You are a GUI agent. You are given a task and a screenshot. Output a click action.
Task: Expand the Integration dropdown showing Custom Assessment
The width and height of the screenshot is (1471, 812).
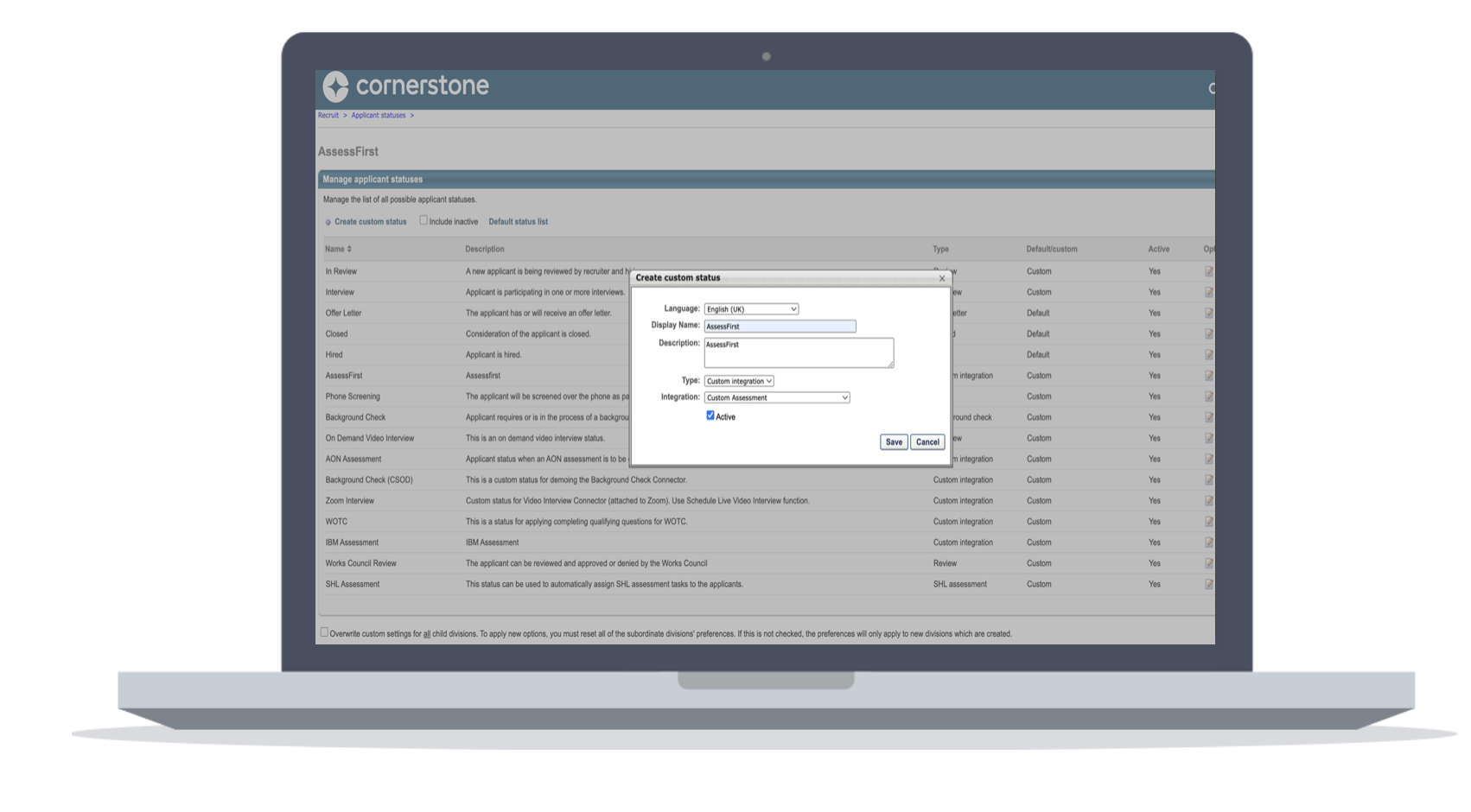776,397
